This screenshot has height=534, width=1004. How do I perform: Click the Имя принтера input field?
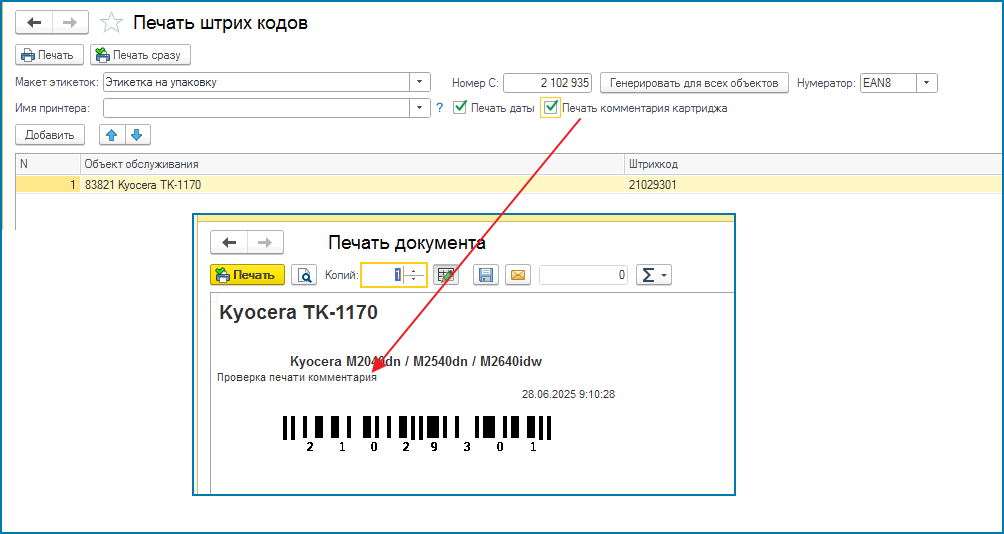point(256,108)
